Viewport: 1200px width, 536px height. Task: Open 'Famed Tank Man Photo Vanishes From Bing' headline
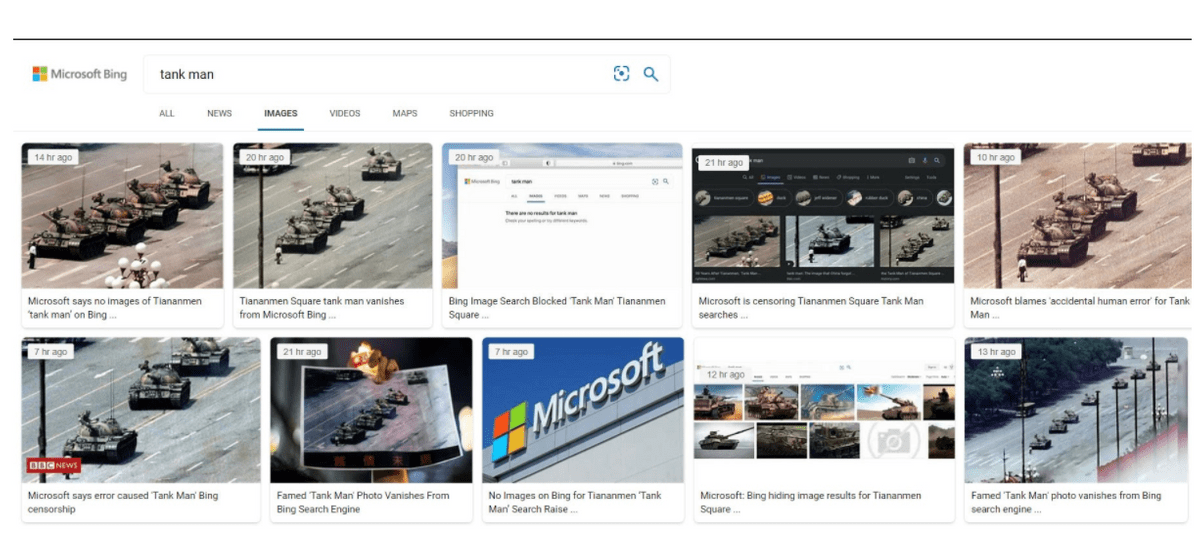(363, 502)
